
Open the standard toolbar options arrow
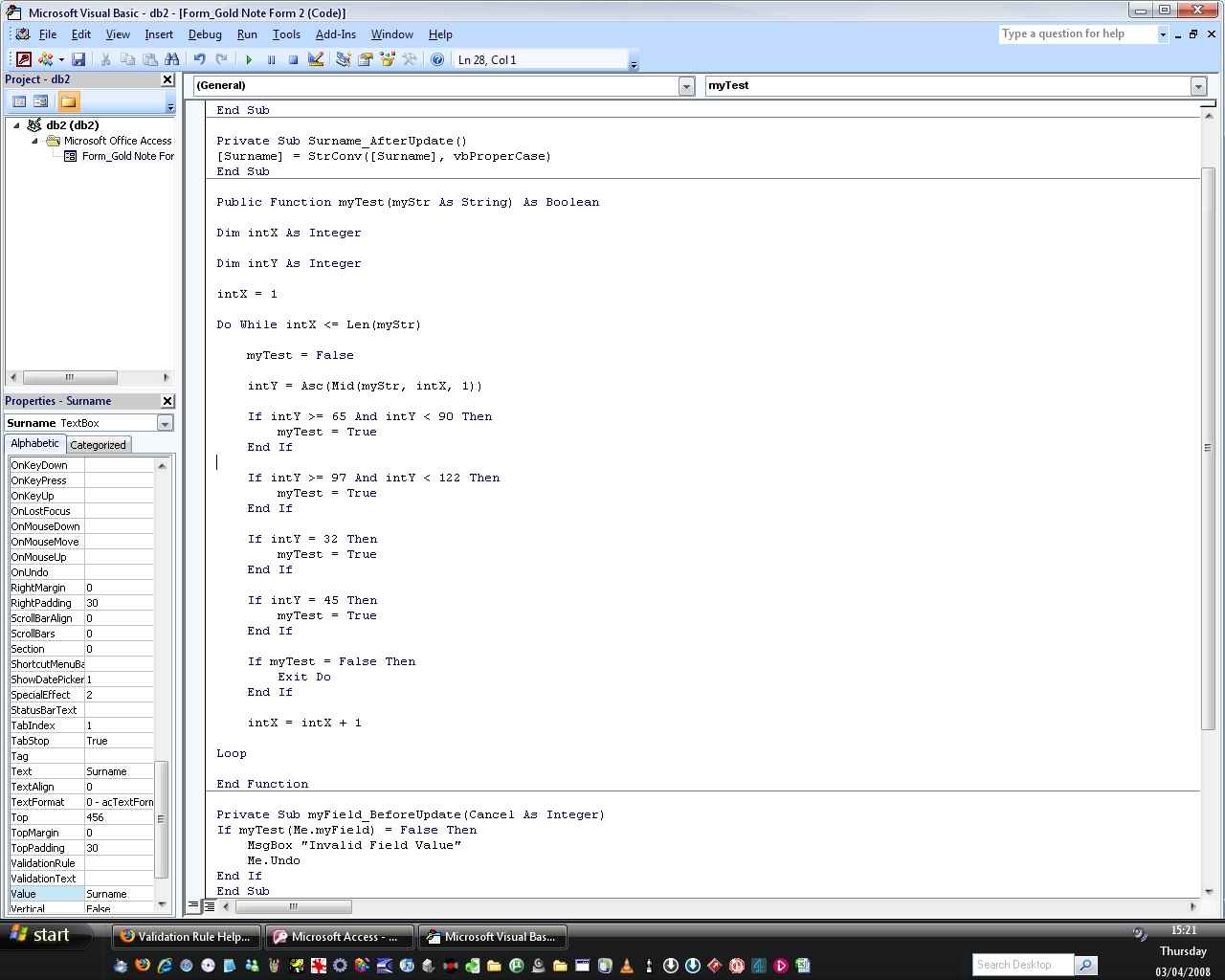[634, 64]
